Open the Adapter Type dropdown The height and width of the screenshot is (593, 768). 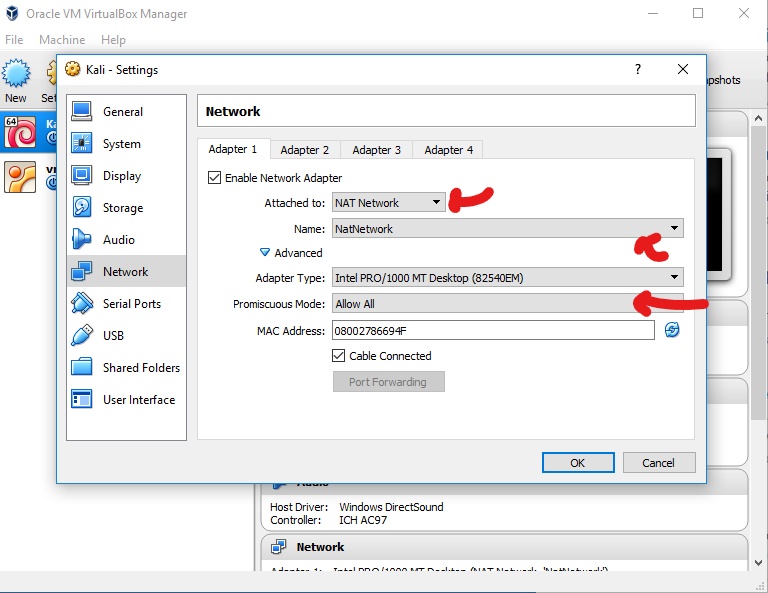pyautogui.click(x=507, y=278)
